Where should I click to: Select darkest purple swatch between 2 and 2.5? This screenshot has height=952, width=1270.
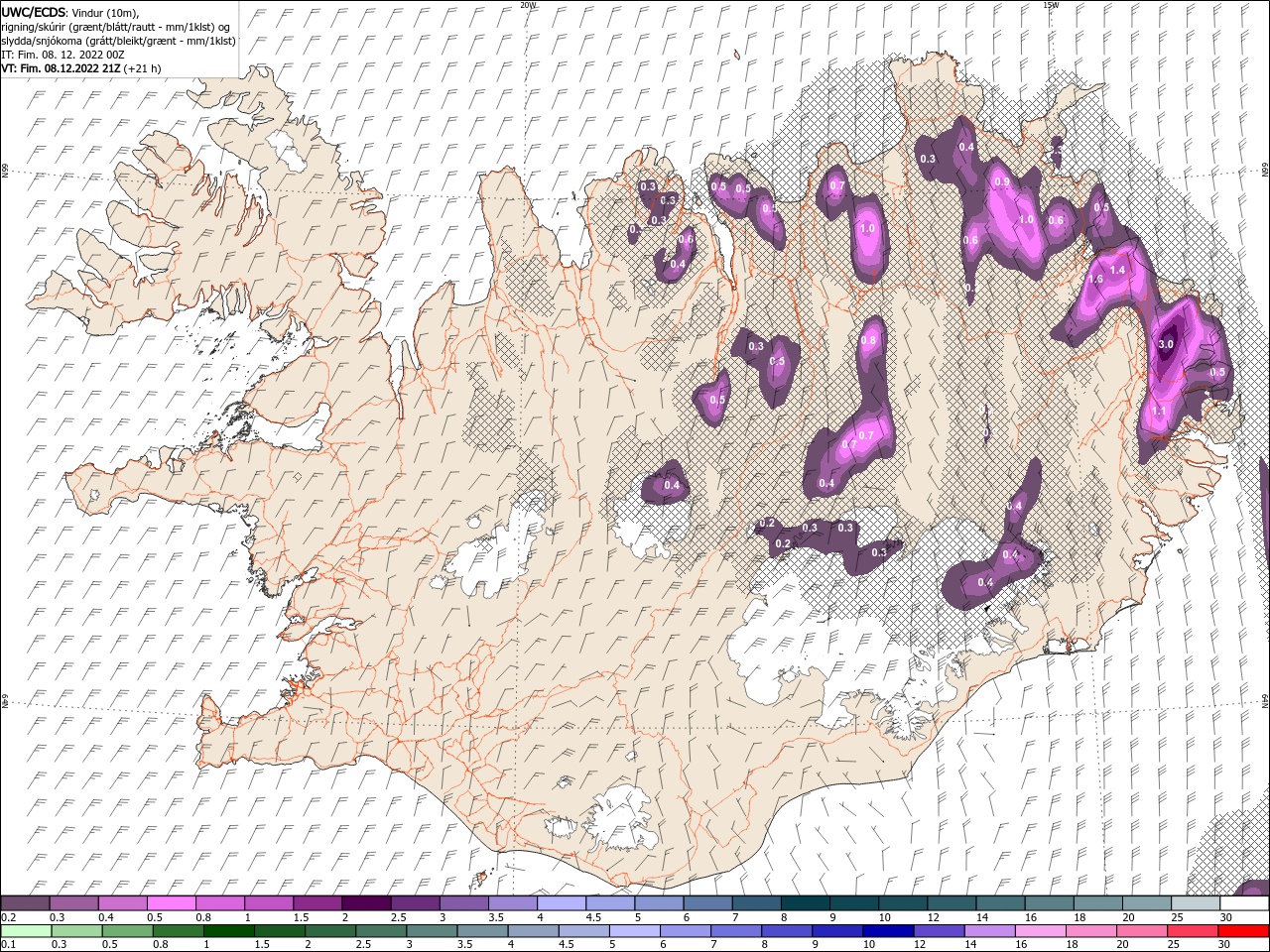pos(364,903)
